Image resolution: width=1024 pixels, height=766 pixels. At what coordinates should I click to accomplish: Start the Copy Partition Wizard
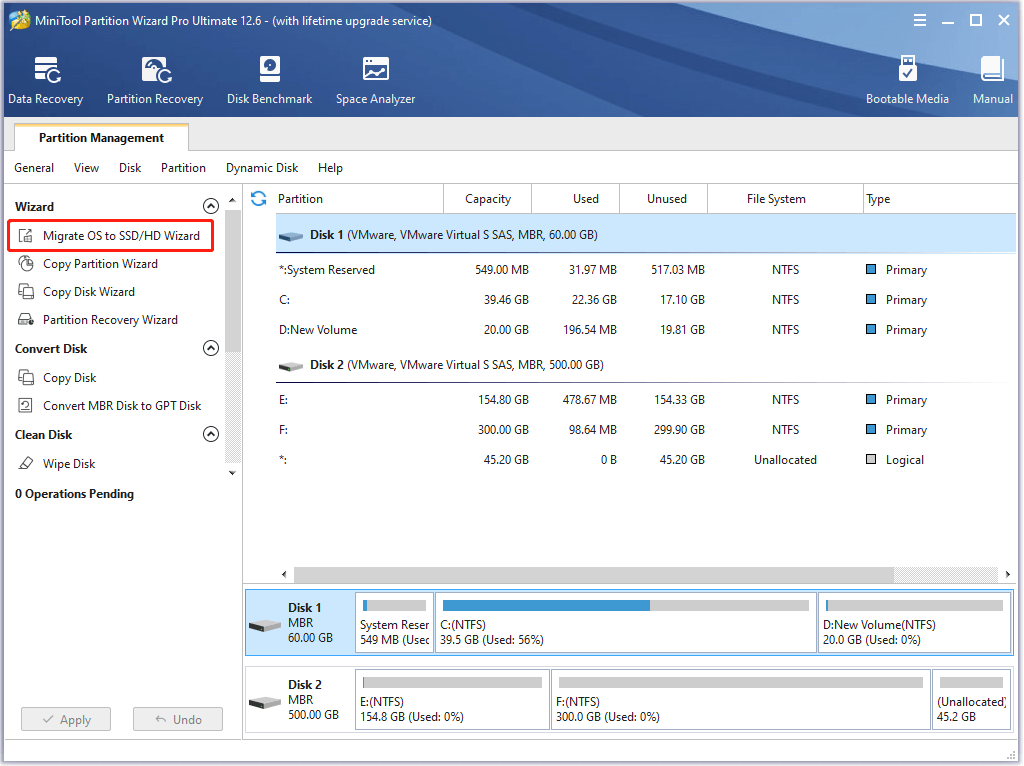pos(101,264)
